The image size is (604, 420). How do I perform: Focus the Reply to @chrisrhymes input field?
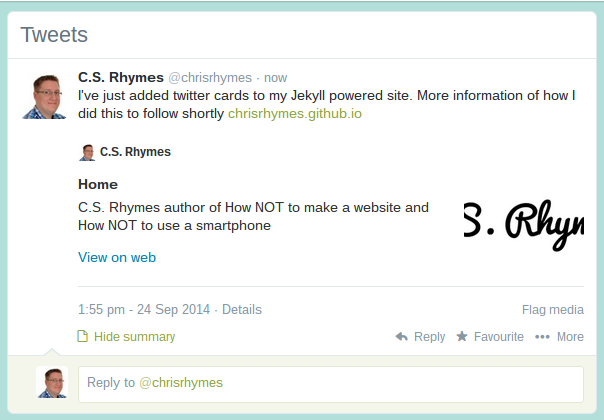(x=331, y=384)
